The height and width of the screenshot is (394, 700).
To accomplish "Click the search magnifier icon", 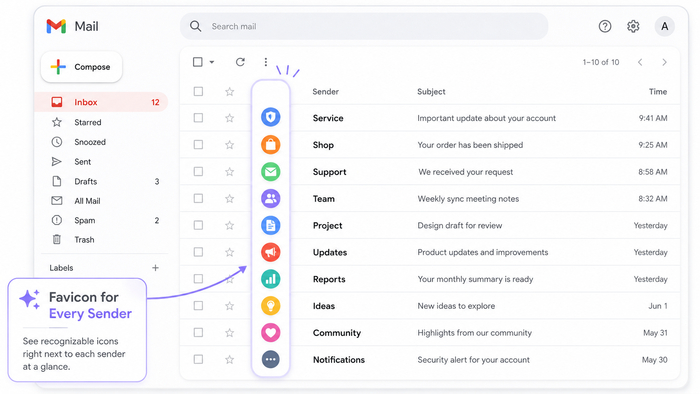I will (x=196, y=26).
